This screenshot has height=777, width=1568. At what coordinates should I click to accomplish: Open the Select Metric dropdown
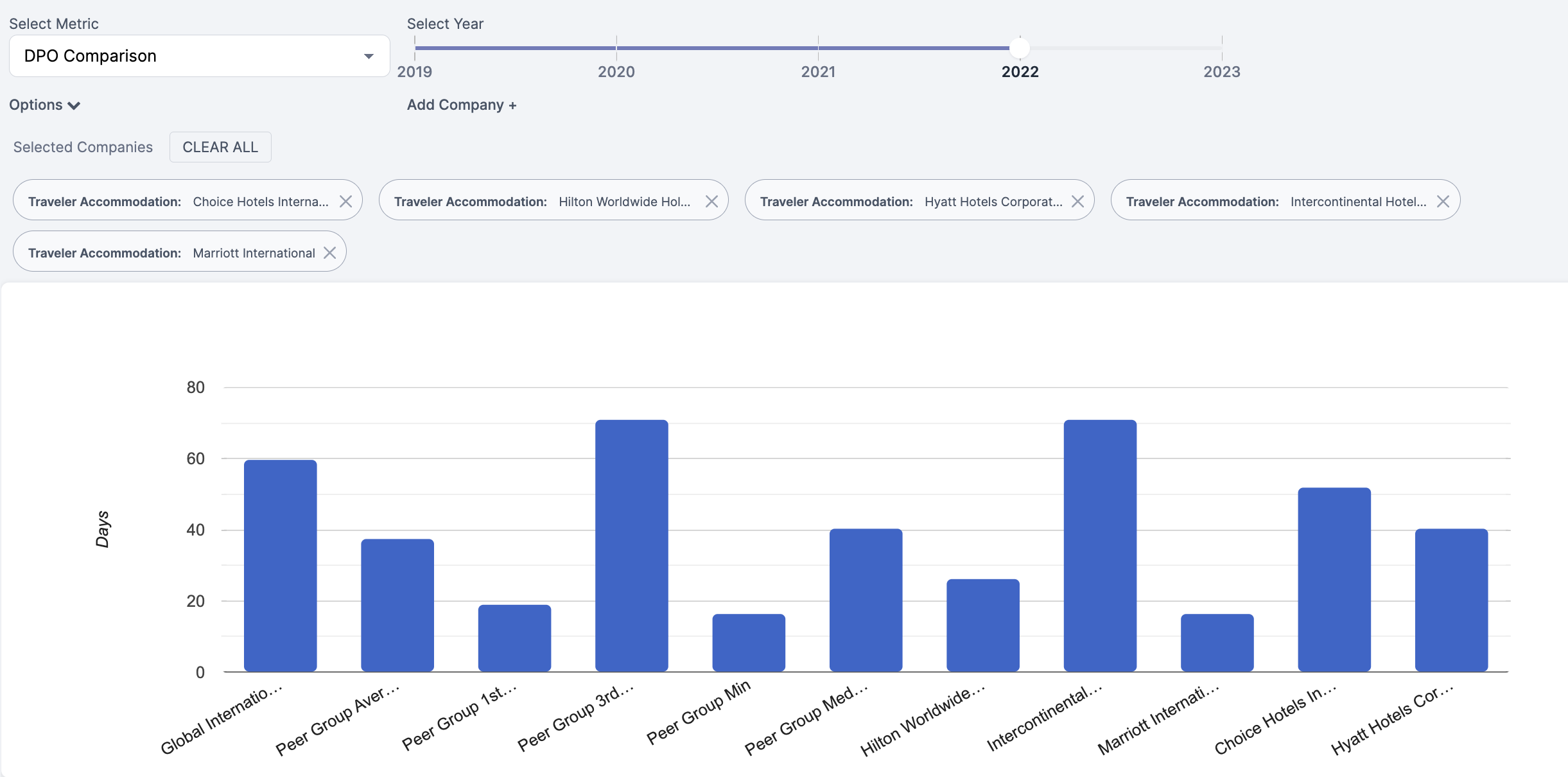pos(199,56)
